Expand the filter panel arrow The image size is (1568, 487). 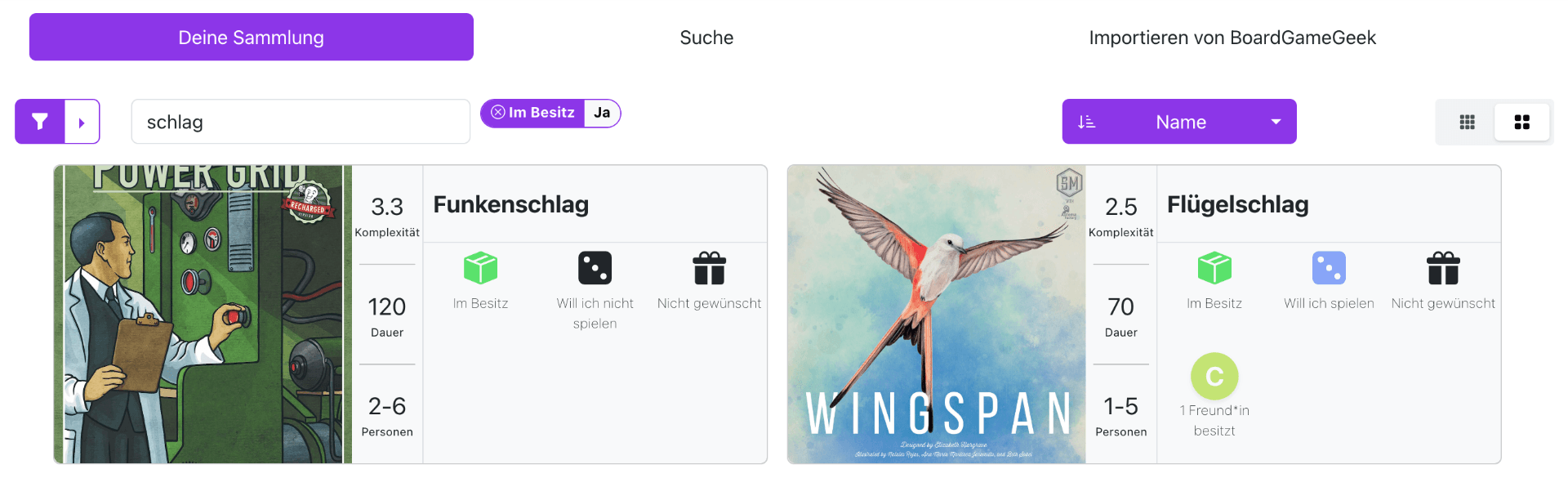tap(82, 122)
